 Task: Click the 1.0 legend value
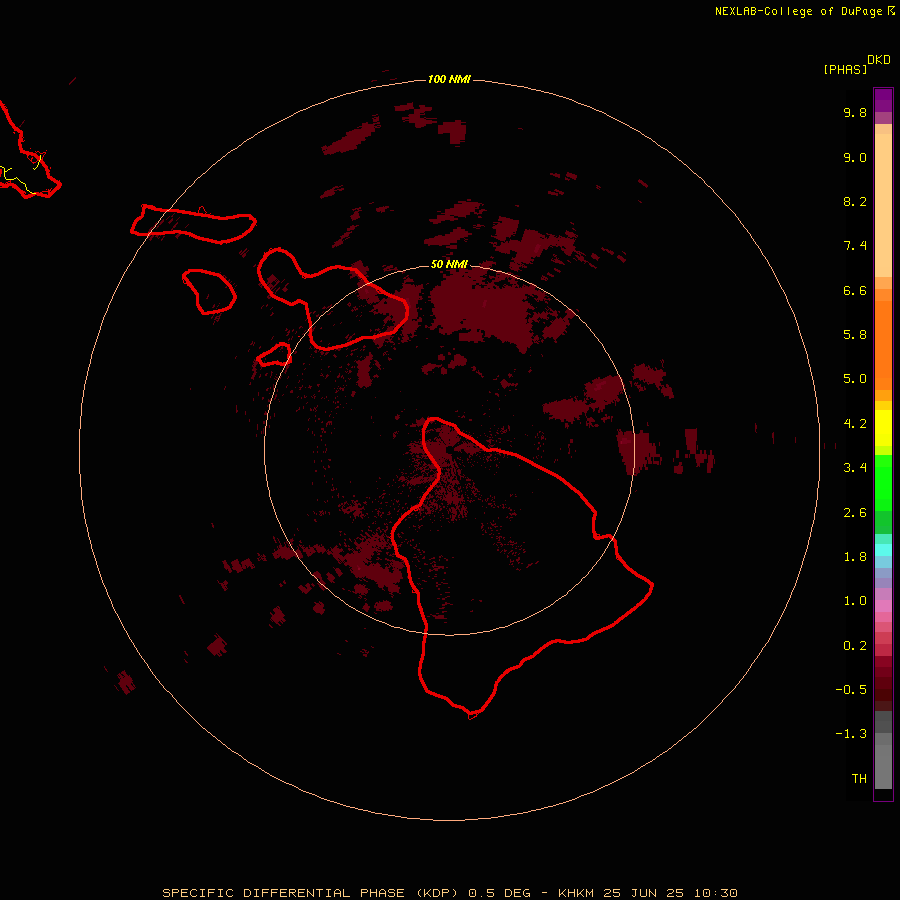tap(855, 601)
